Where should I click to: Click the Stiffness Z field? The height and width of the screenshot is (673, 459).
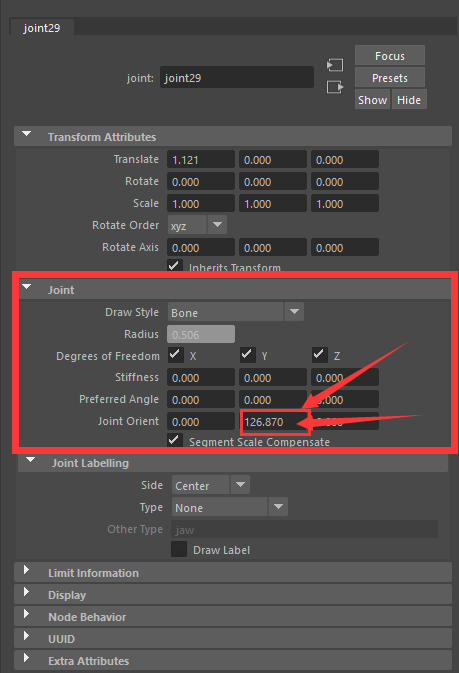point(345,378)
